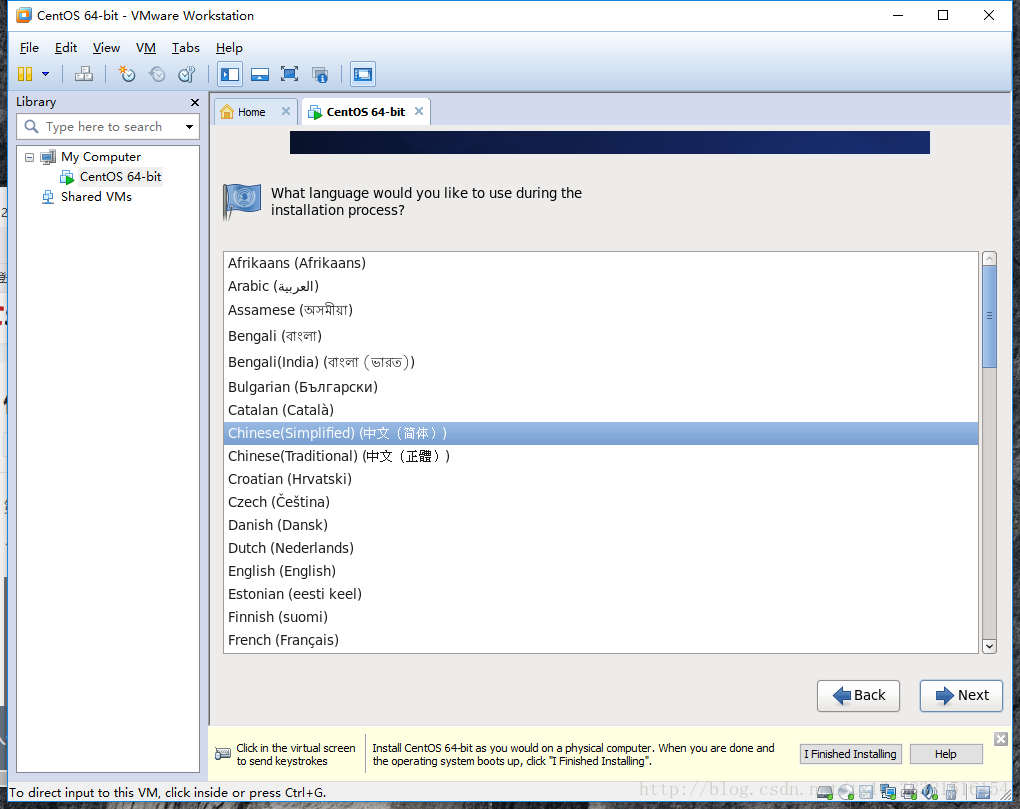Click the floppy drive status icon

pyautogui.click(x=866, y=792)
